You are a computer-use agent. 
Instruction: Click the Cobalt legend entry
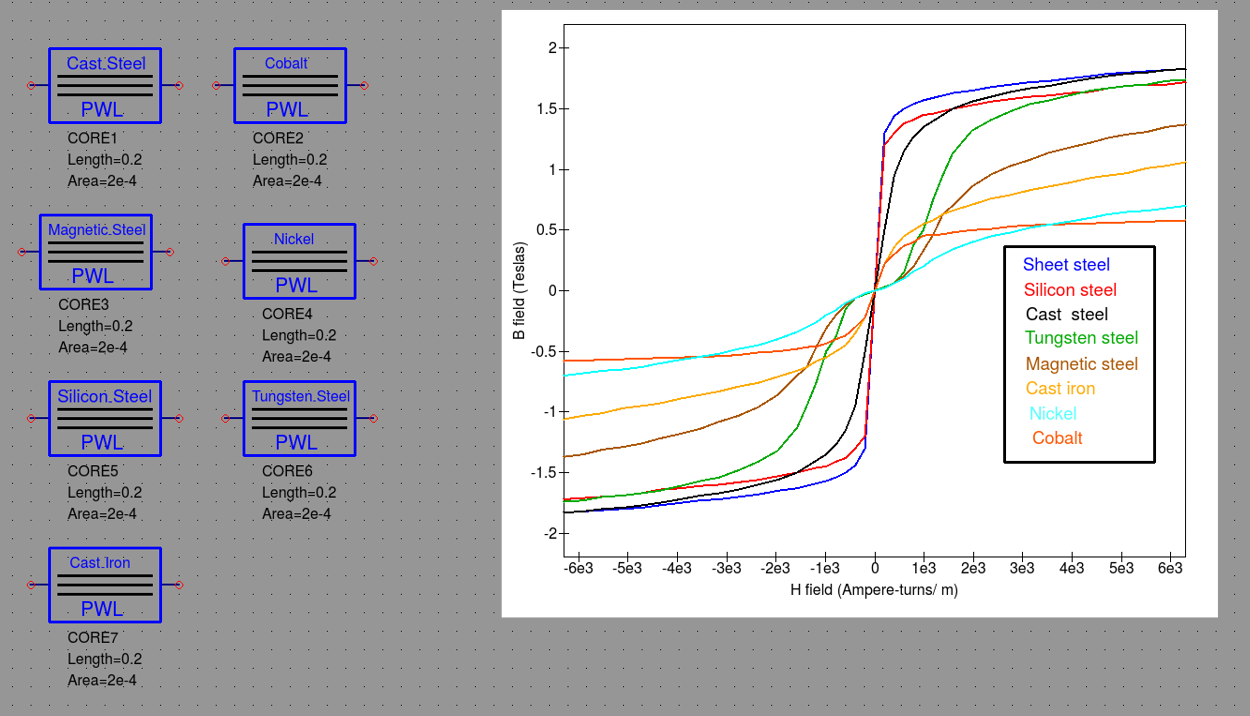(x=1057, y=438)
